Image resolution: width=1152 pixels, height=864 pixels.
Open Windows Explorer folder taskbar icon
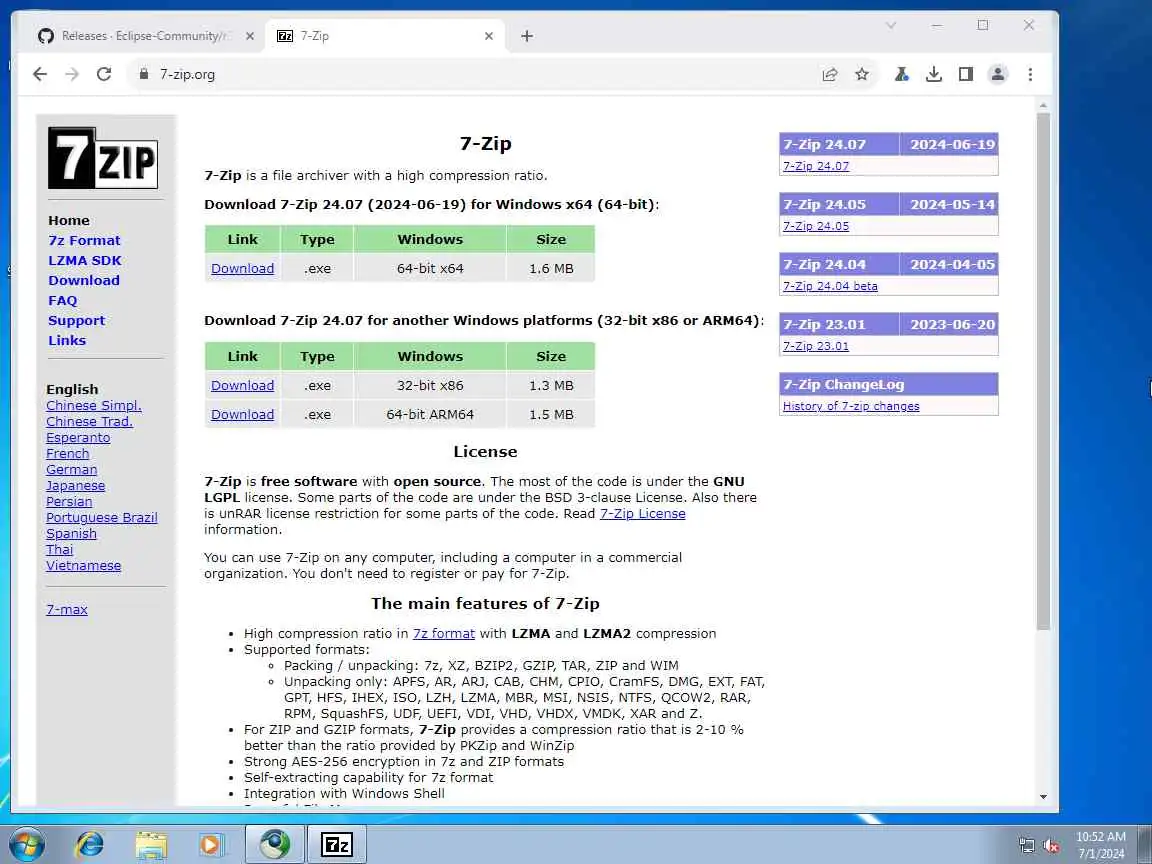coord(151,844)
